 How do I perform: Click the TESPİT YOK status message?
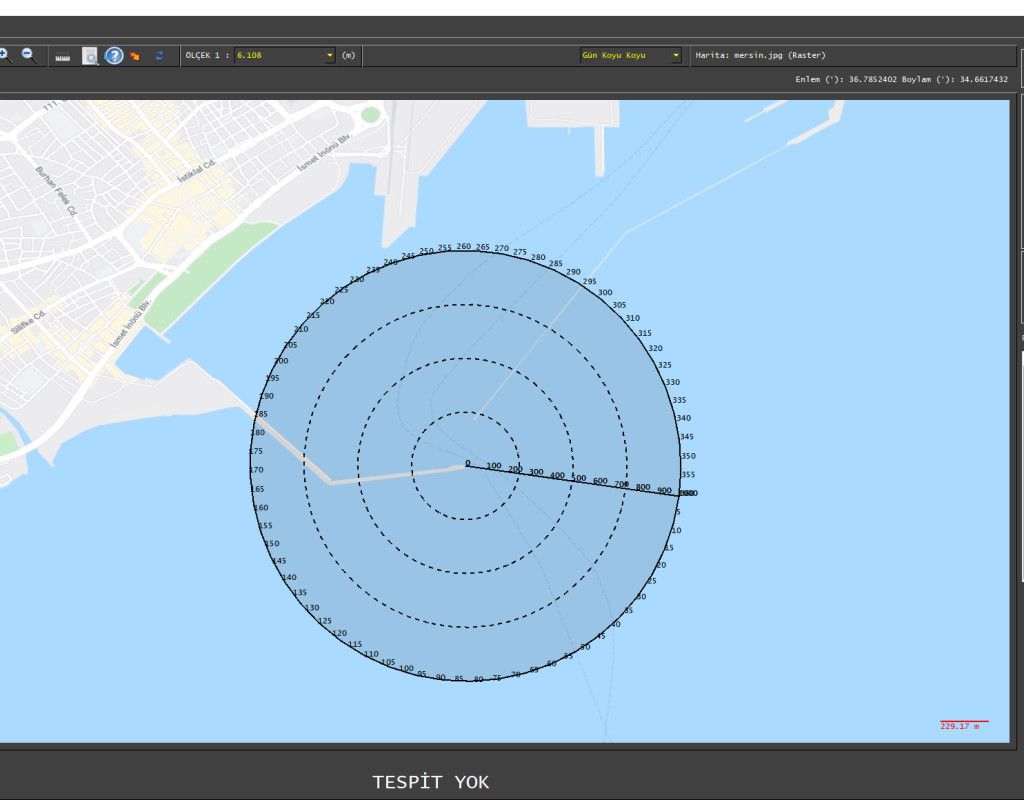(431, 782)
